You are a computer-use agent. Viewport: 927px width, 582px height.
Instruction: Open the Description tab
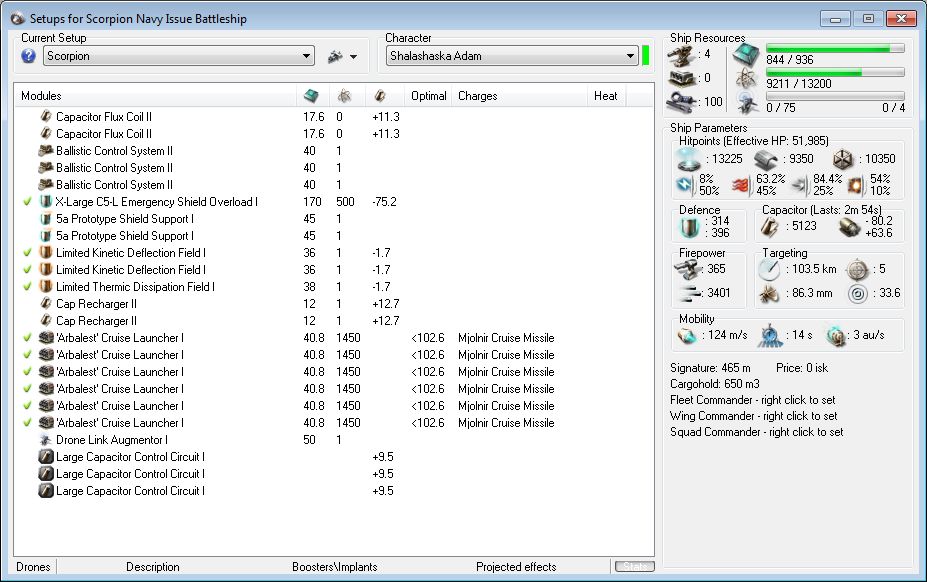click(x=153, y=567)
